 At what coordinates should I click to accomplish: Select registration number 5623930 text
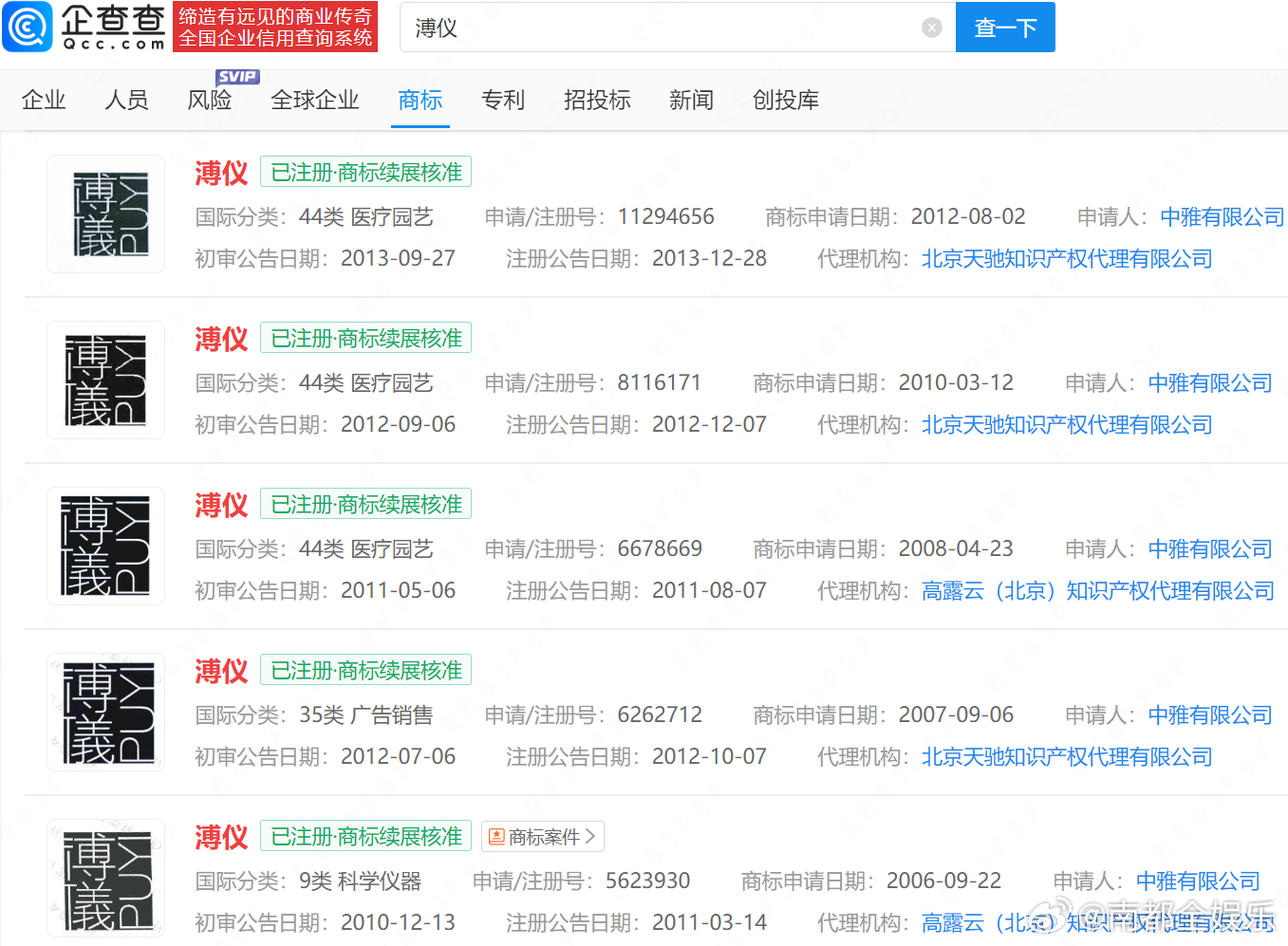pyautogui.click(x=648, y=881)
